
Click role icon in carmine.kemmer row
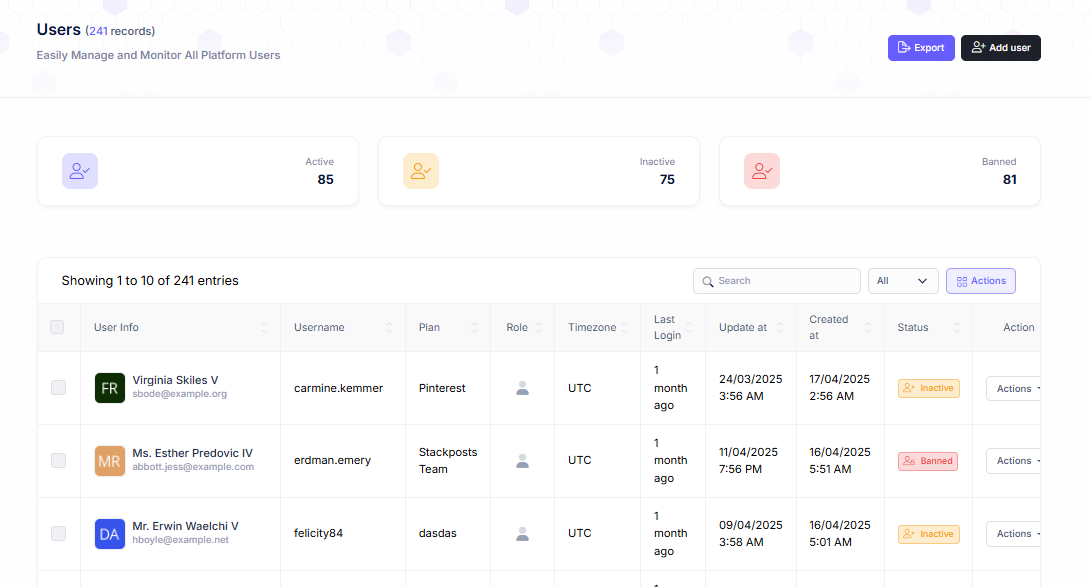pyautogui.click(x=523, y=388)
